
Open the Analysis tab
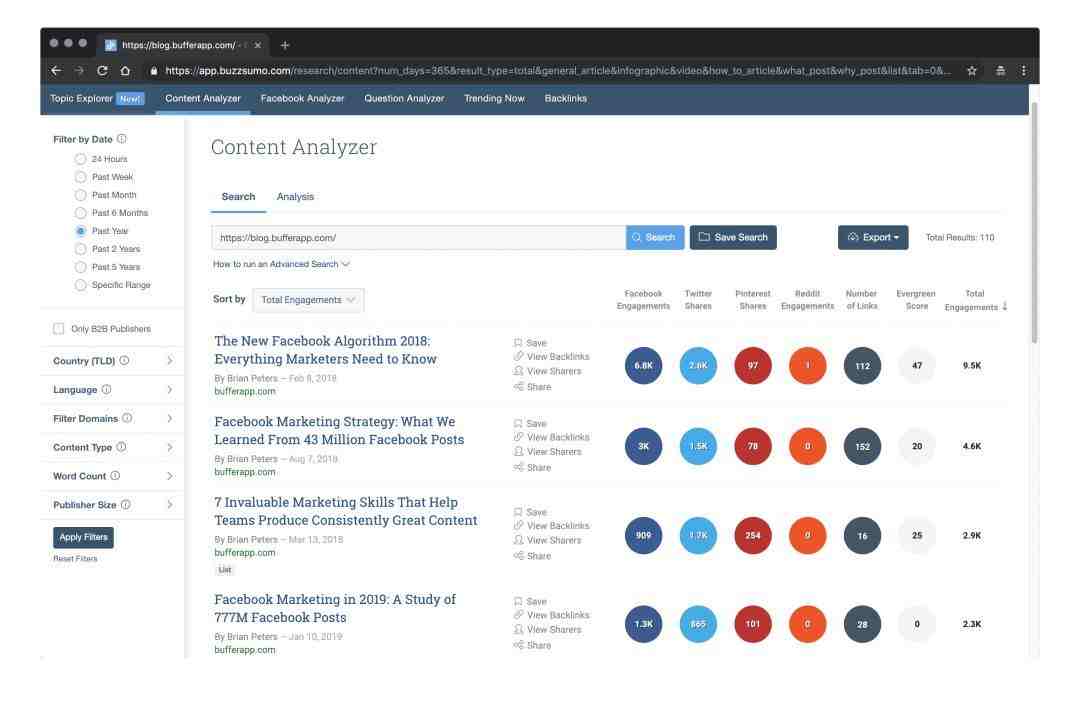click(x=295, y=197)
